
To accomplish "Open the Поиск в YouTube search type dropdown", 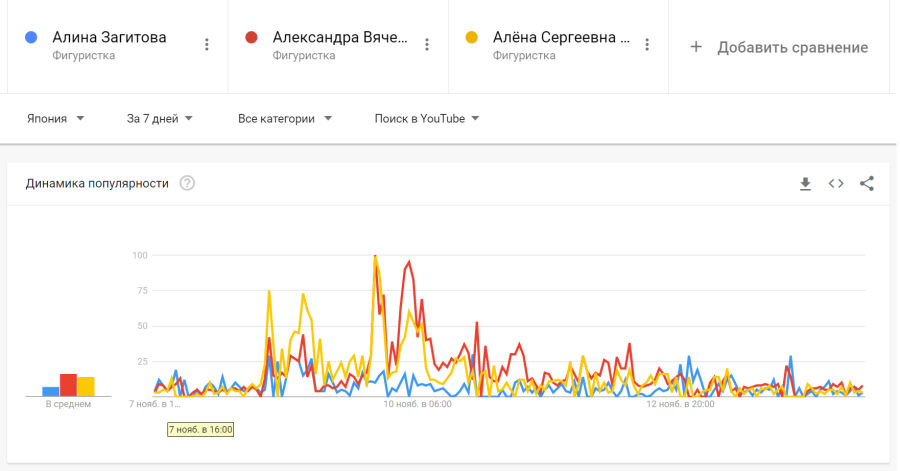I will point(427,118).
